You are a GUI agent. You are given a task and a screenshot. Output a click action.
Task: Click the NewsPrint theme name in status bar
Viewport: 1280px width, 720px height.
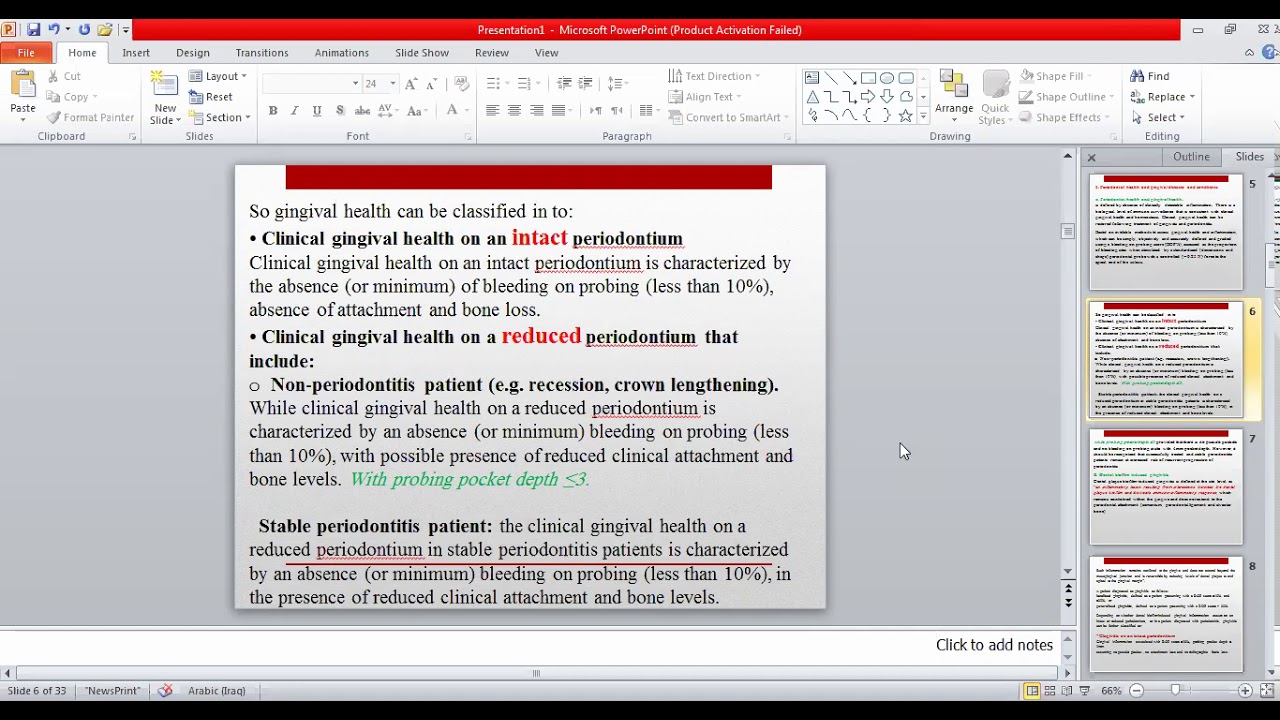coord(112,691)
